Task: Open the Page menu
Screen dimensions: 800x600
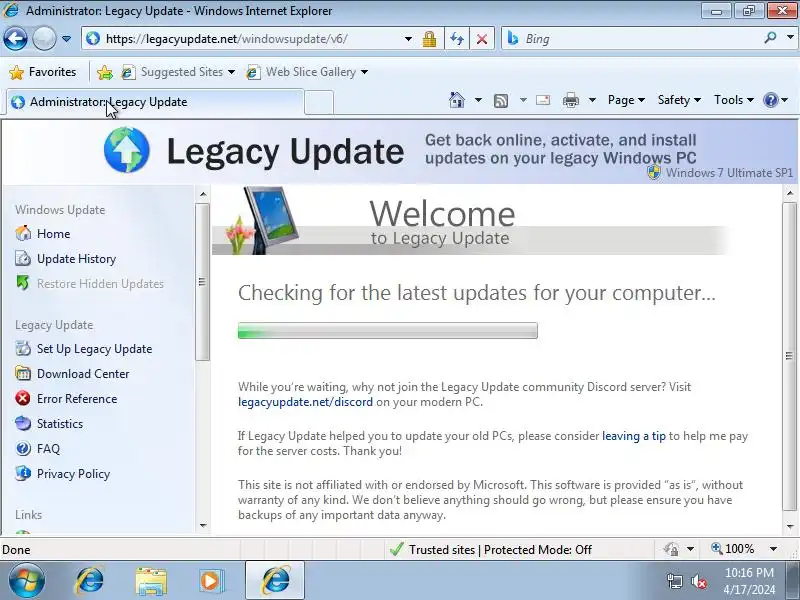Action: pyautogui.click(x=626, y=100)
